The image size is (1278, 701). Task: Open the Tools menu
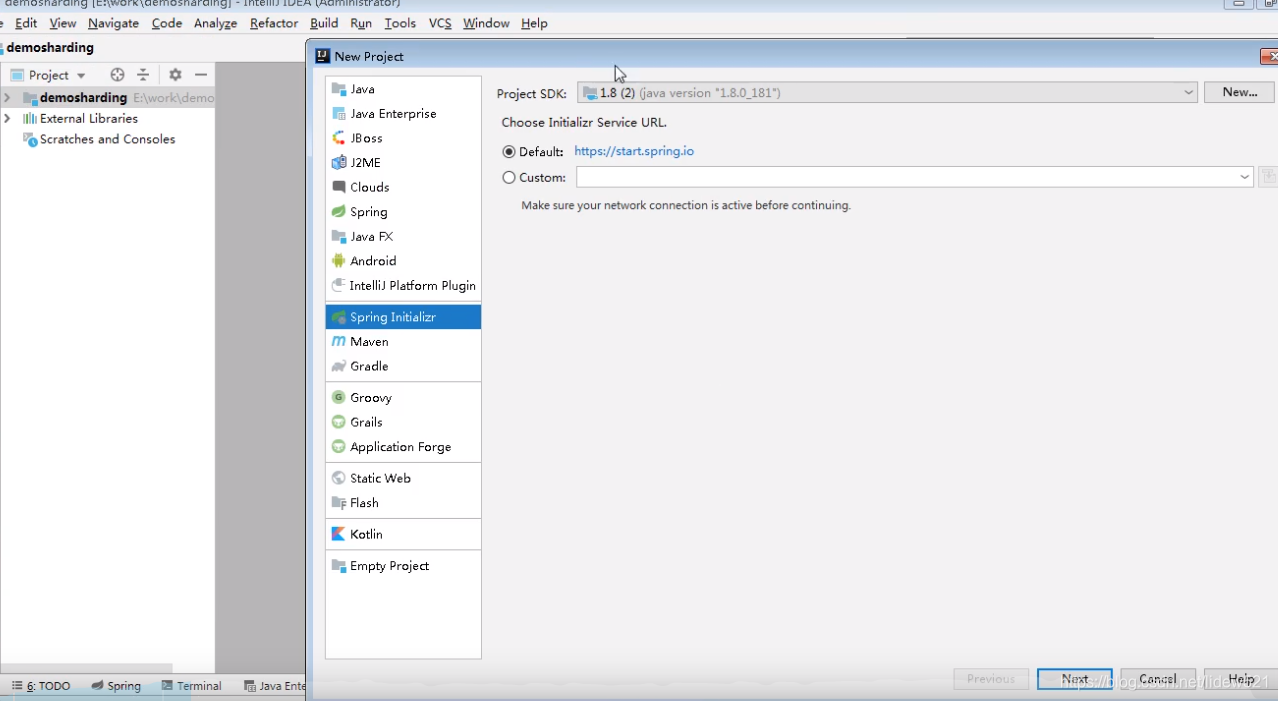(400, 23)
